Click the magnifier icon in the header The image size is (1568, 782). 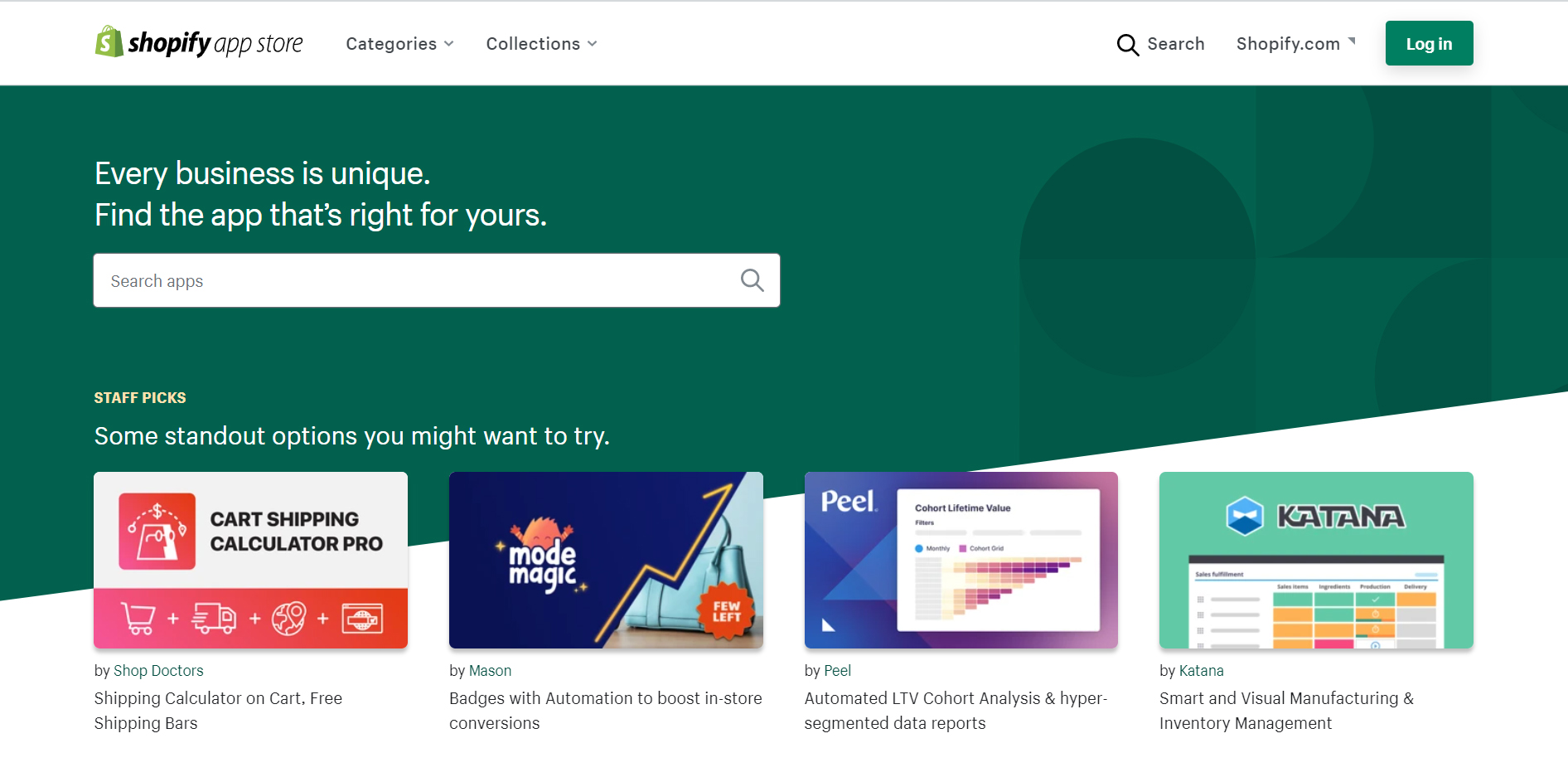[1127, 44]
